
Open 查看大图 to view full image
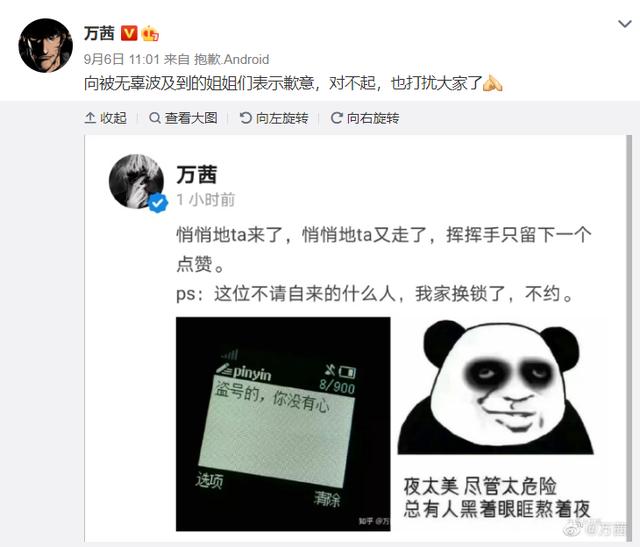click(x=183, y=118)
